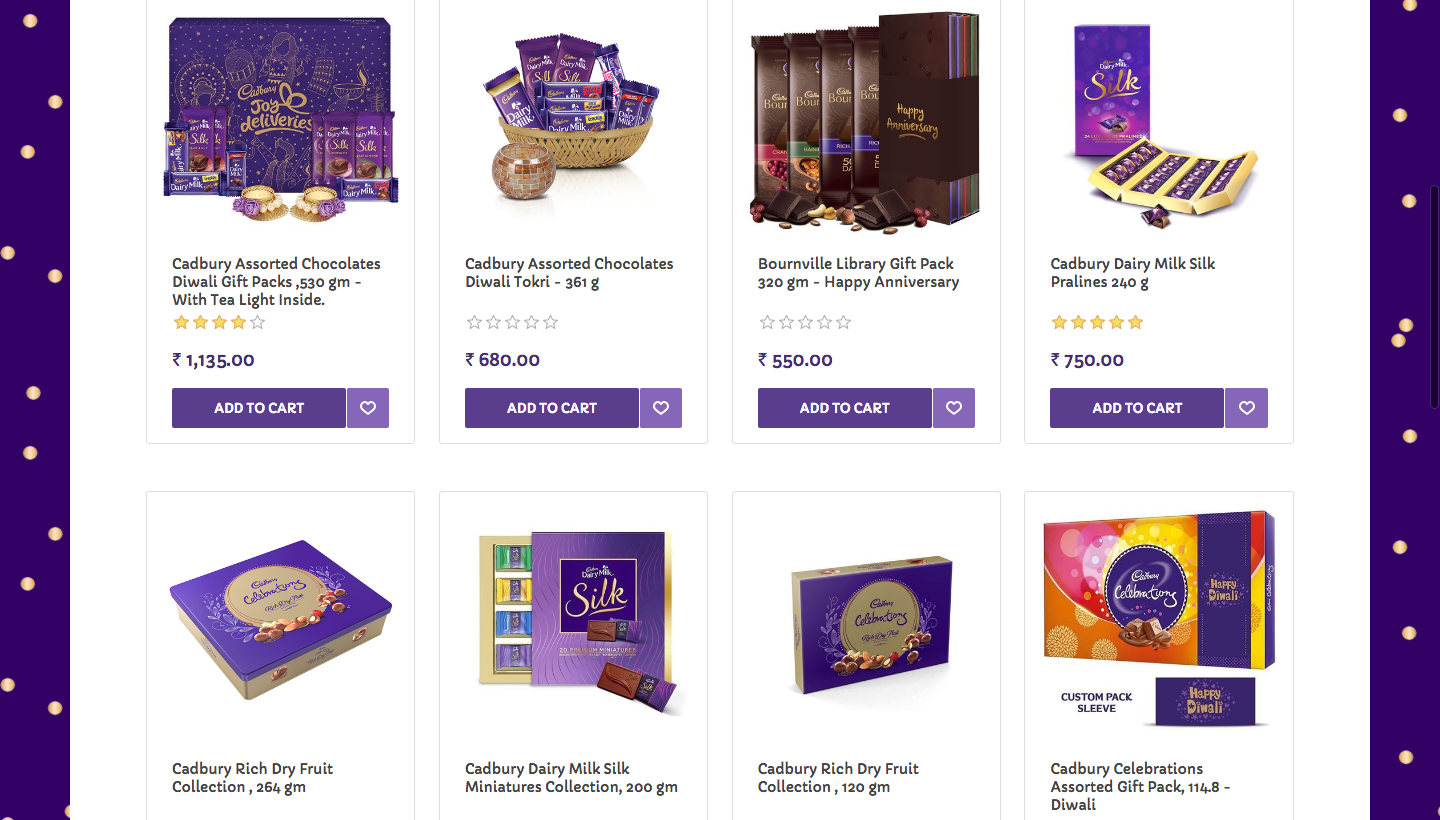Click third rating star under Bournville Library Pack
This screenshot has height=820, width=1440.
click(x=805, y=322)
